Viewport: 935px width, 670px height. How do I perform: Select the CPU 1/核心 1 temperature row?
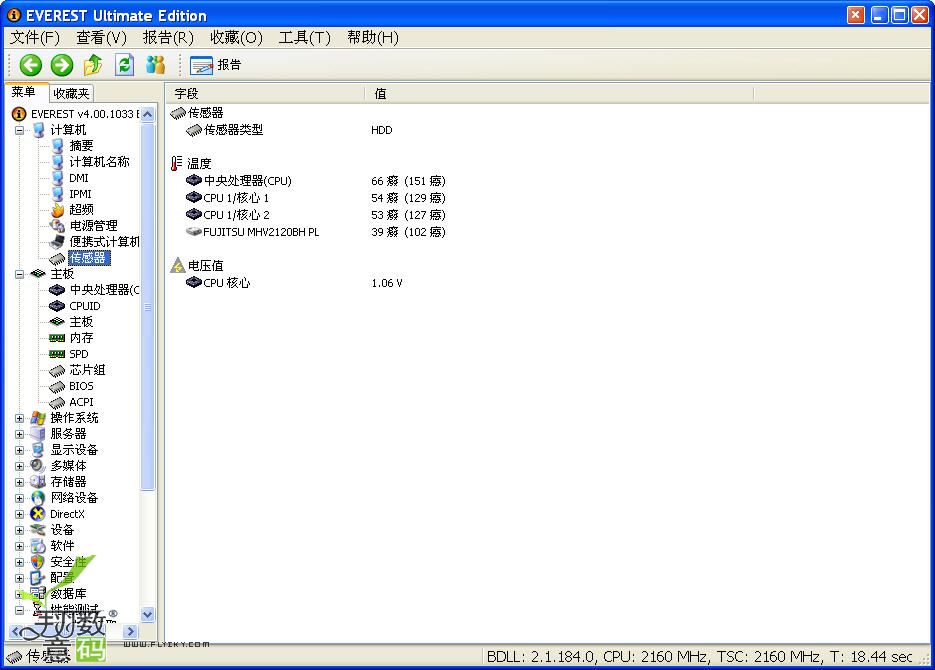316,198
